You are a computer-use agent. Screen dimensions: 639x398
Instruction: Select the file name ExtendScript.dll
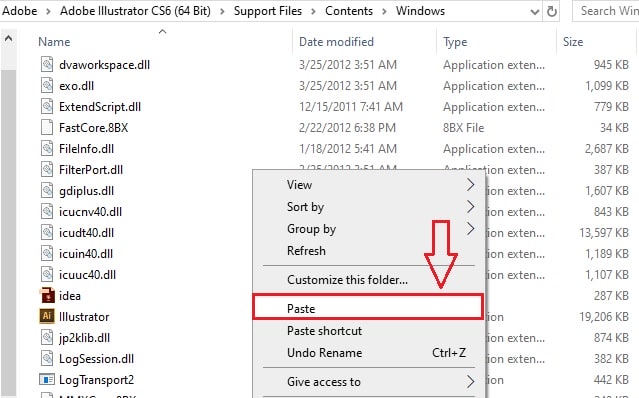(100, 107)
